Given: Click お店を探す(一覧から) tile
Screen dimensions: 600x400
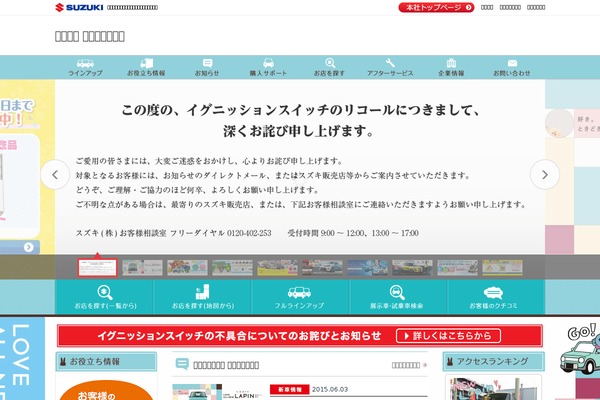Looking at the screenshot, I should (x=104, y=297).
